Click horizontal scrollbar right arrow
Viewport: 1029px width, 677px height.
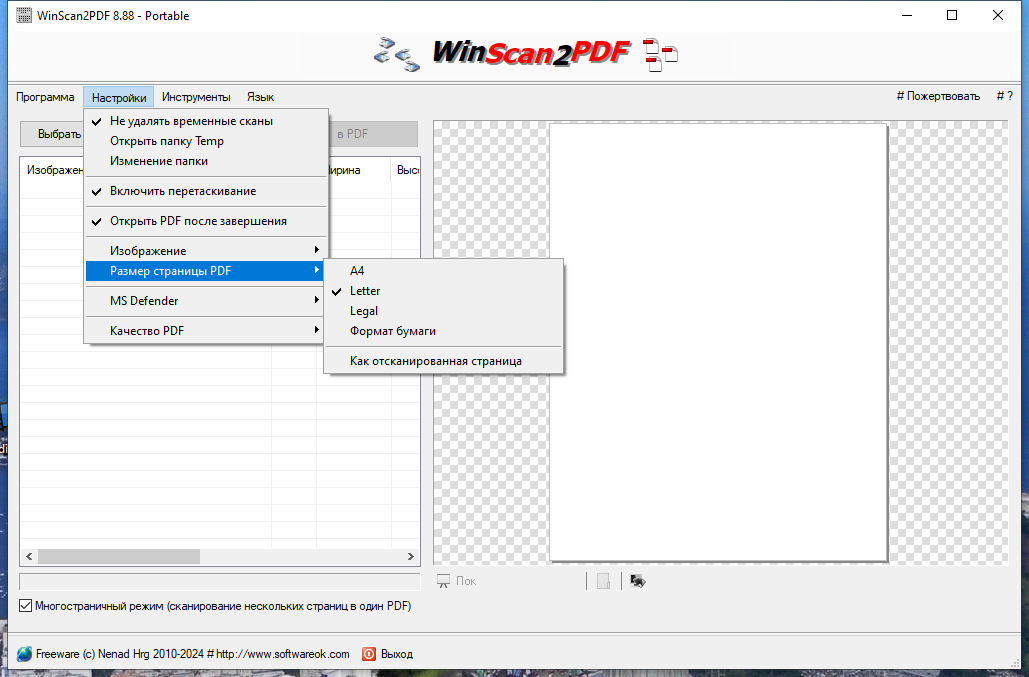tap(411, 556)
